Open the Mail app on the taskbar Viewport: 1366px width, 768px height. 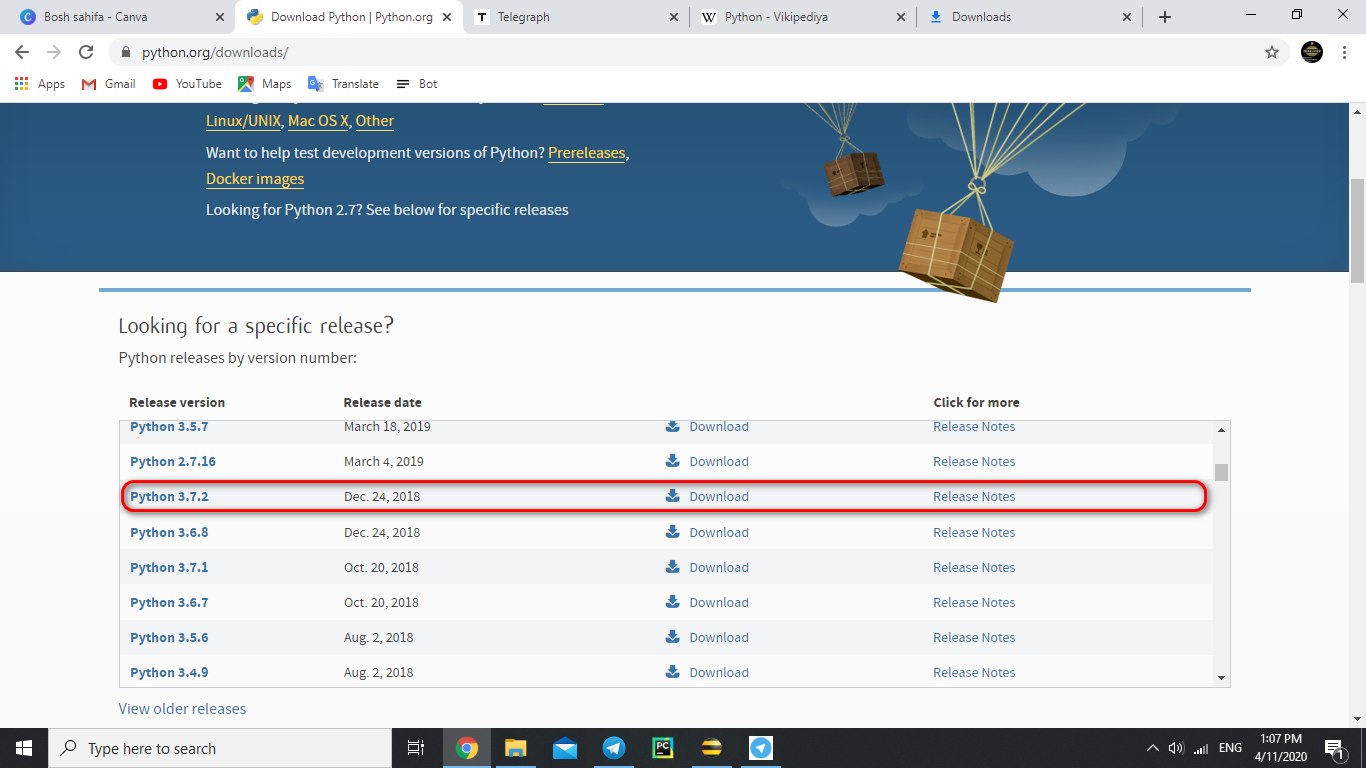(564, 748)
